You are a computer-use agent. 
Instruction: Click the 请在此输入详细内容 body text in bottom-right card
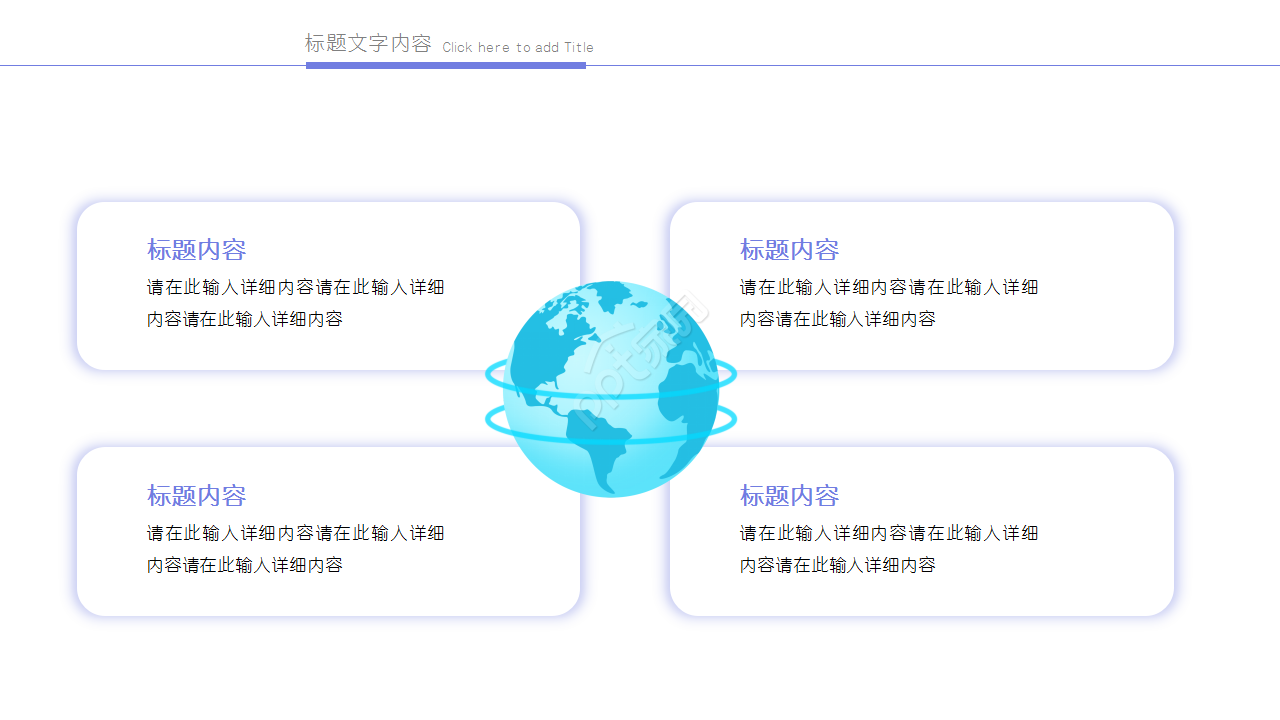coord(889,549)
